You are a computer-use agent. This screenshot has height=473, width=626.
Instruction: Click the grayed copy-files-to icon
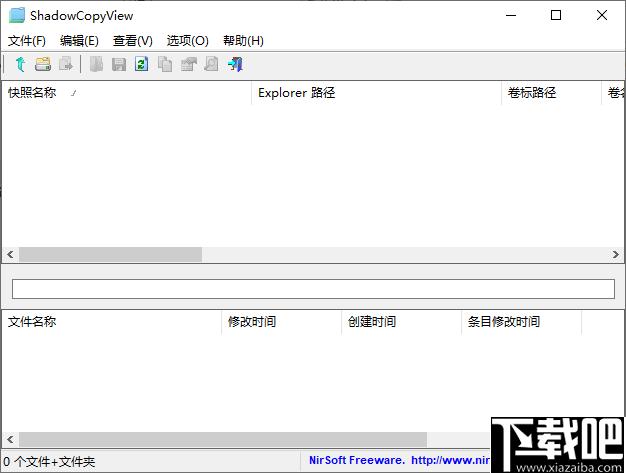(66, 64)
